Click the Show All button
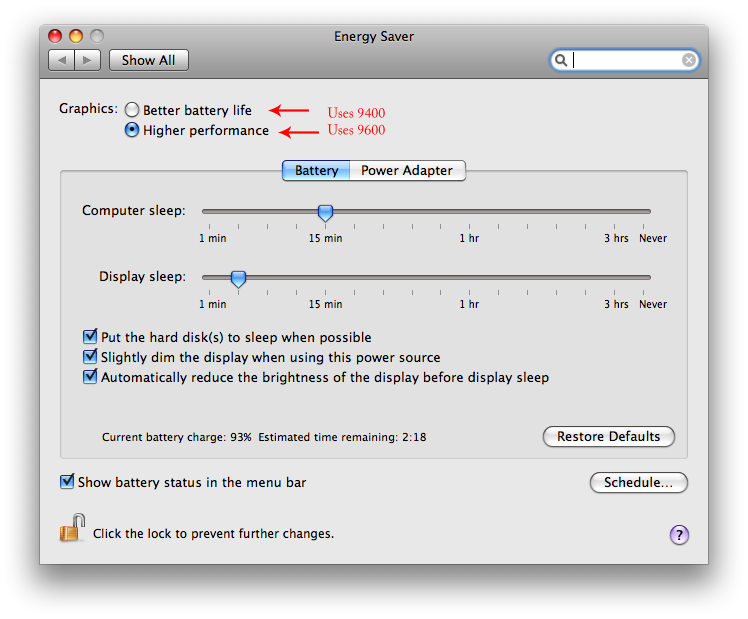 148,60
